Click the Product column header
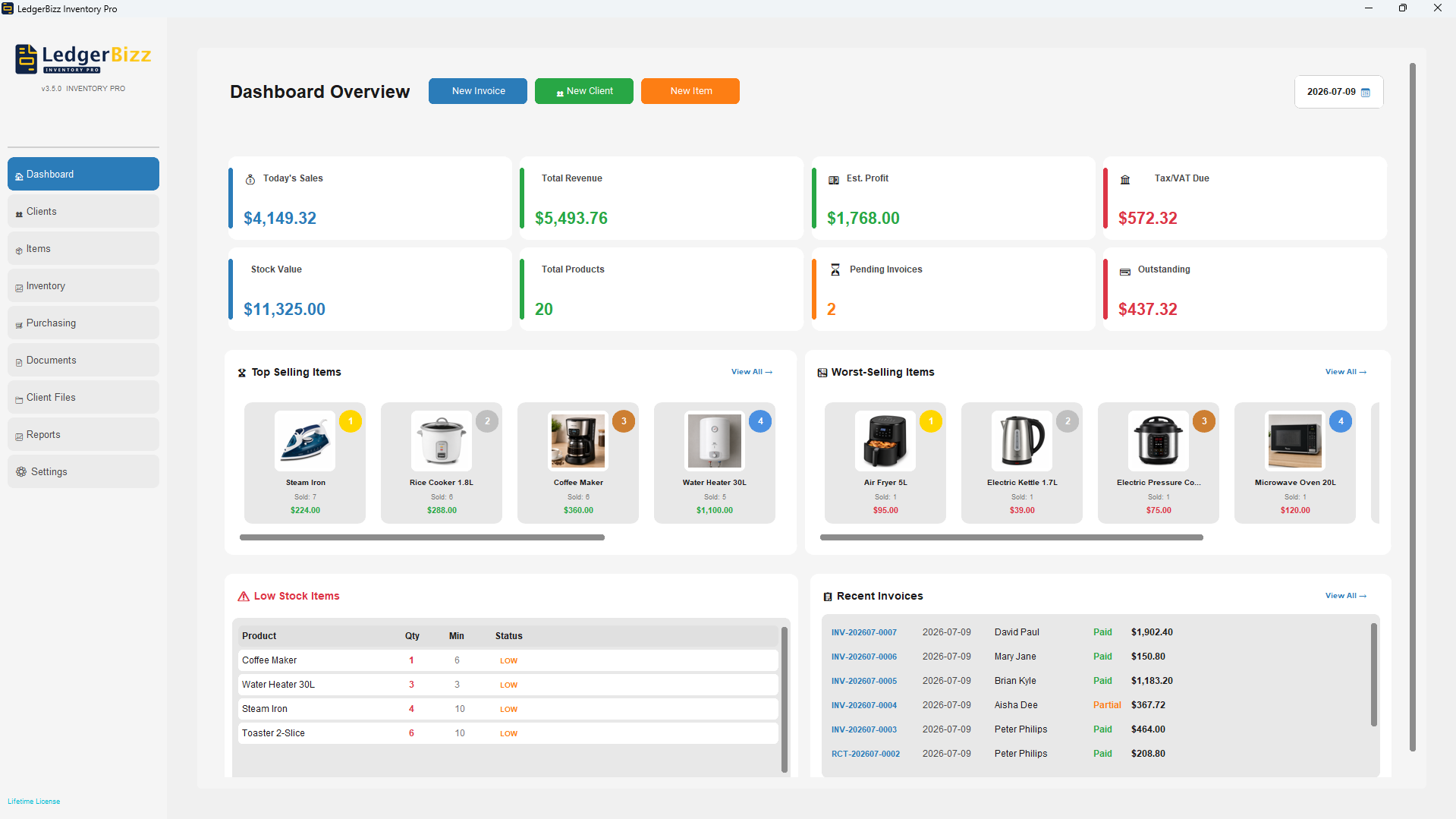Screen dimensions: 1456x819 coord(259,636)
